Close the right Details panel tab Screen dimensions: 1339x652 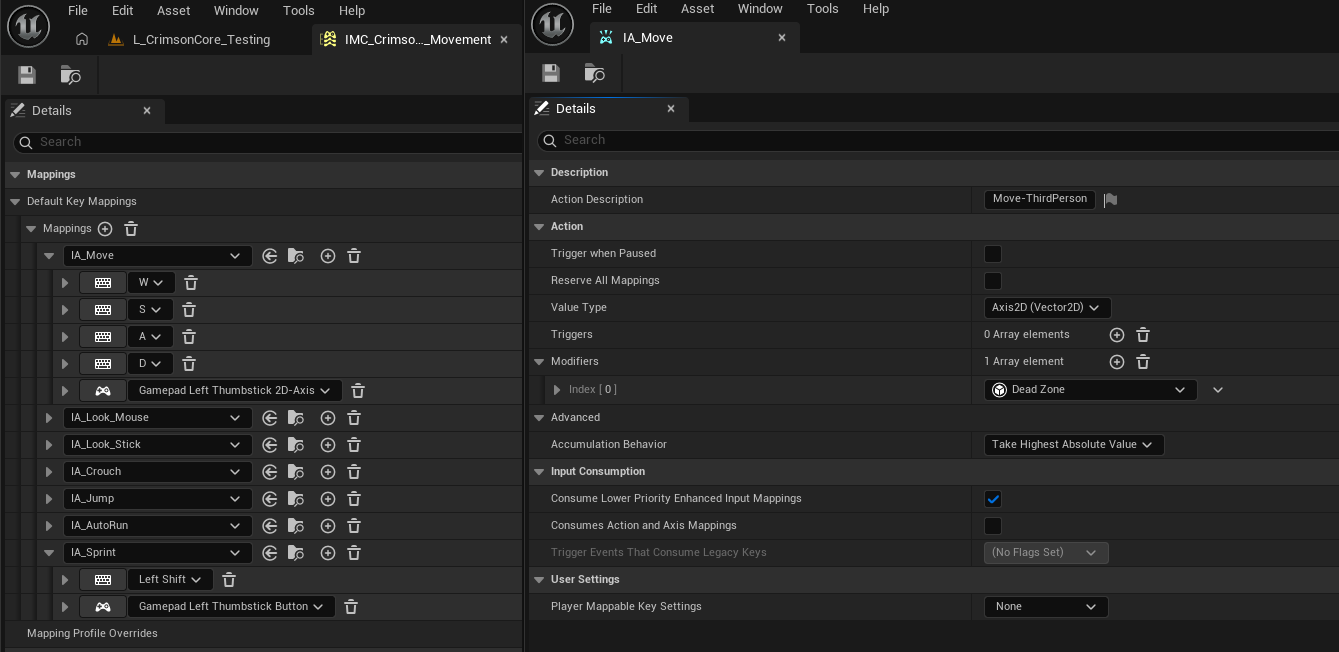point(671,109)
